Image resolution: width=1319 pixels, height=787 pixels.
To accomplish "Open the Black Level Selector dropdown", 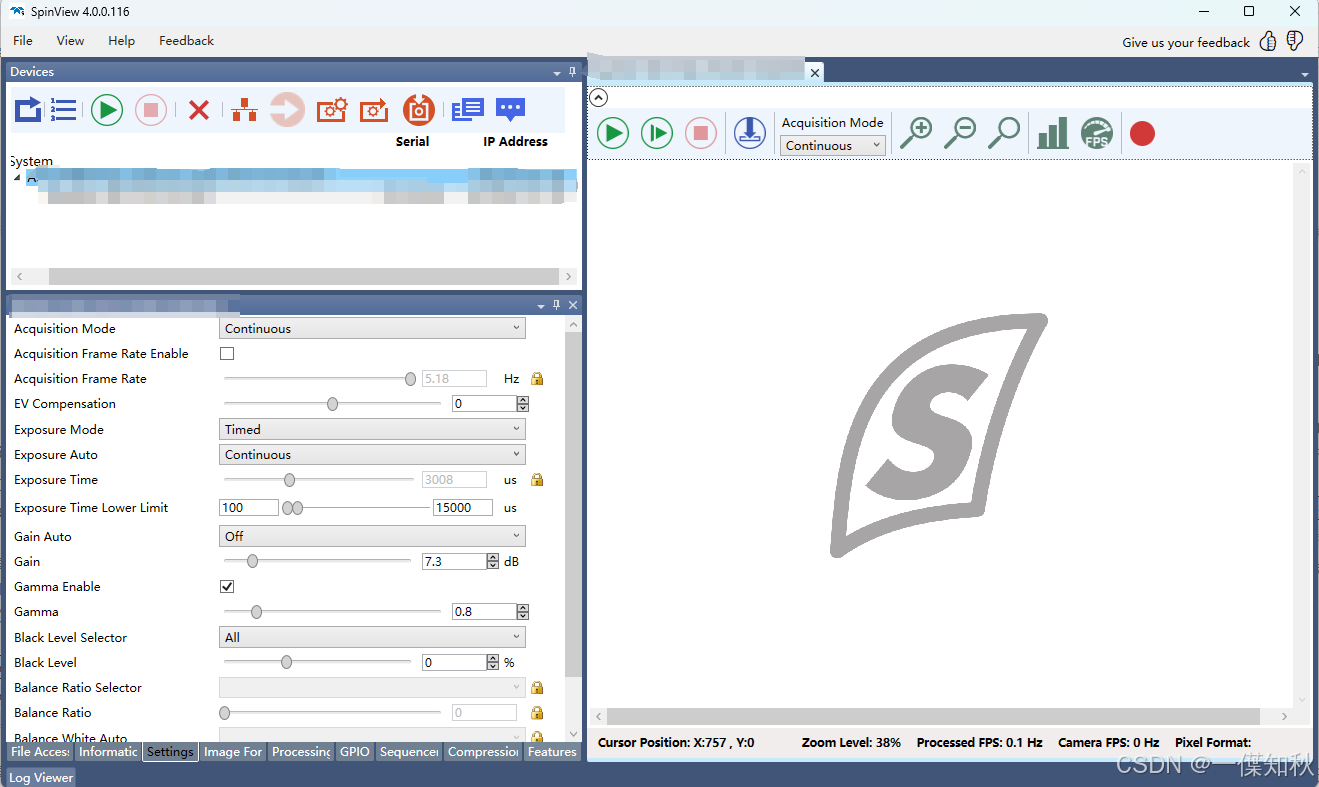I will (x=372, y=637).
